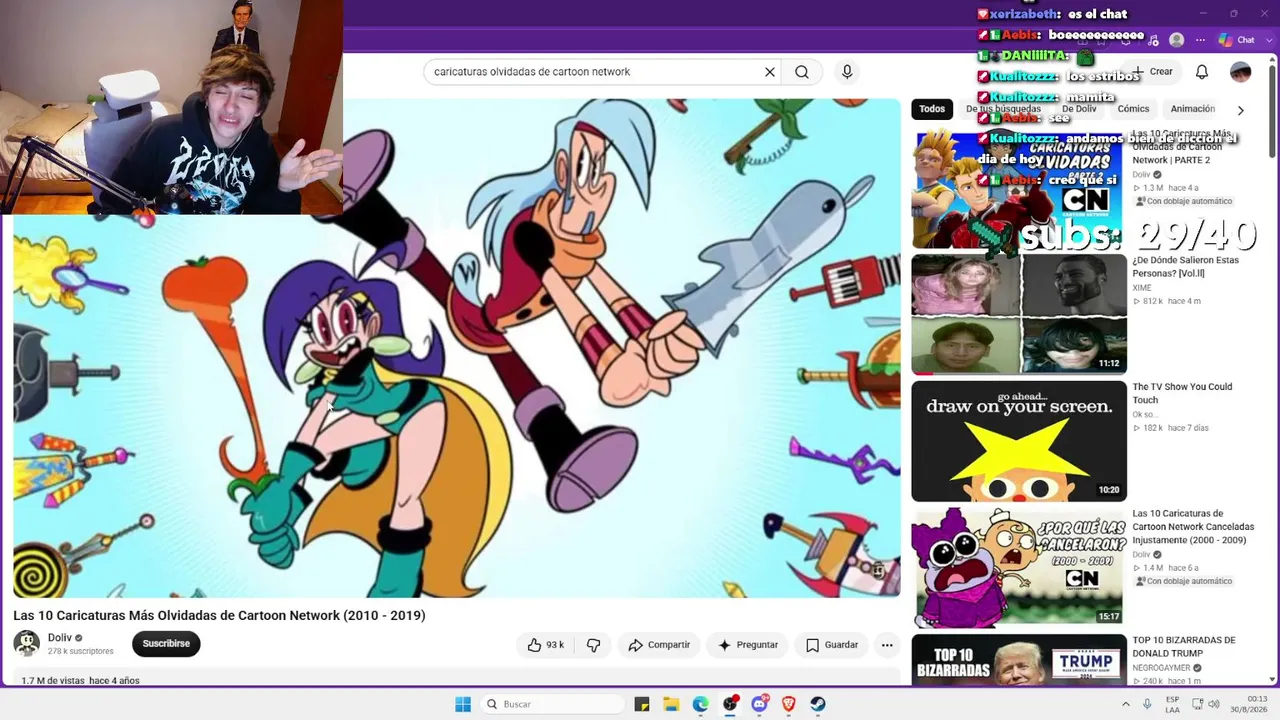Like the video with 93 k thumbs up

tap(546, 645)
